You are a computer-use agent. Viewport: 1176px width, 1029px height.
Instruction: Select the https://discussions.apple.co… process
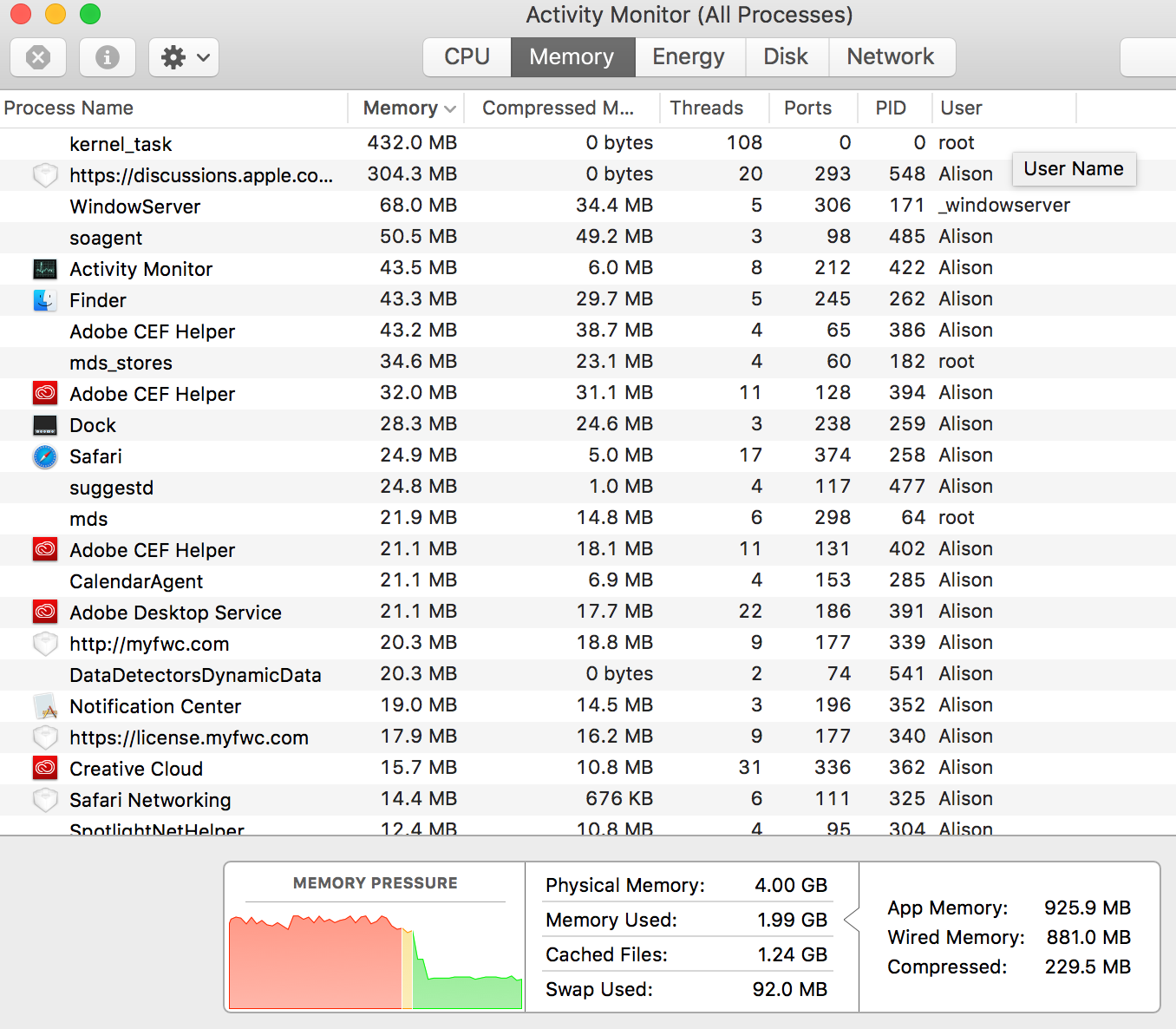[201, 175]
